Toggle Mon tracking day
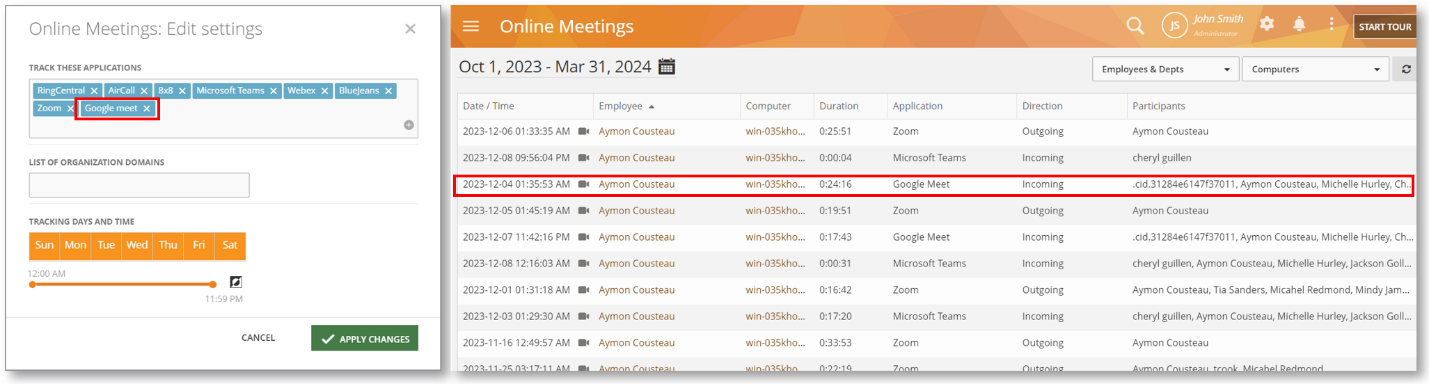The width and height of the screenshot is (1429, 384). click(x=75, y=245)
